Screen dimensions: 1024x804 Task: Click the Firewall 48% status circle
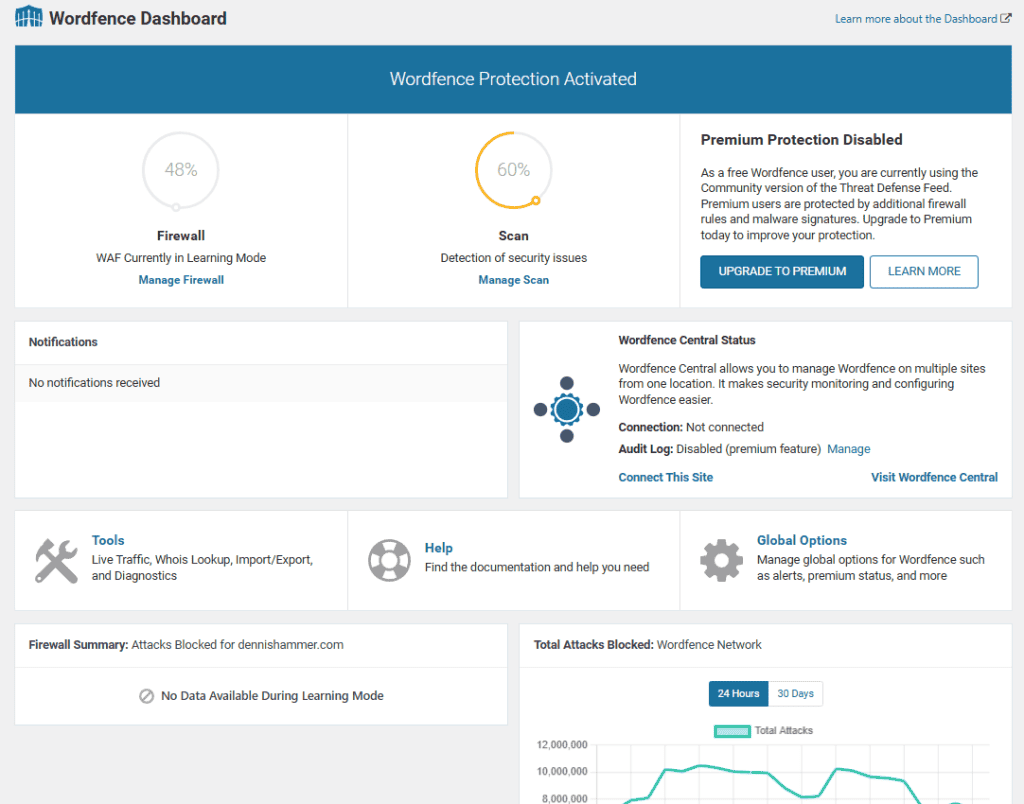pos(181,170)
